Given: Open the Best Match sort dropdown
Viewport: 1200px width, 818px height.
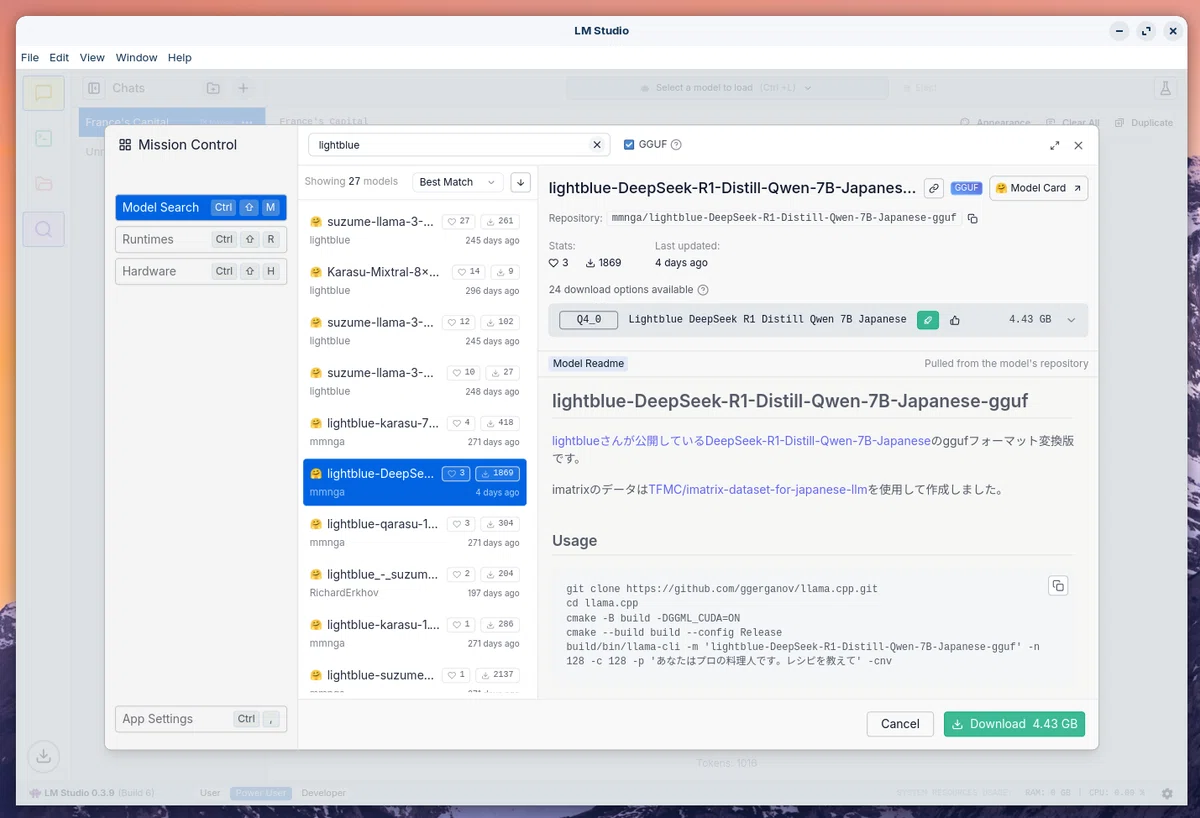Looking at the screenshot, I should click(457, 182).
